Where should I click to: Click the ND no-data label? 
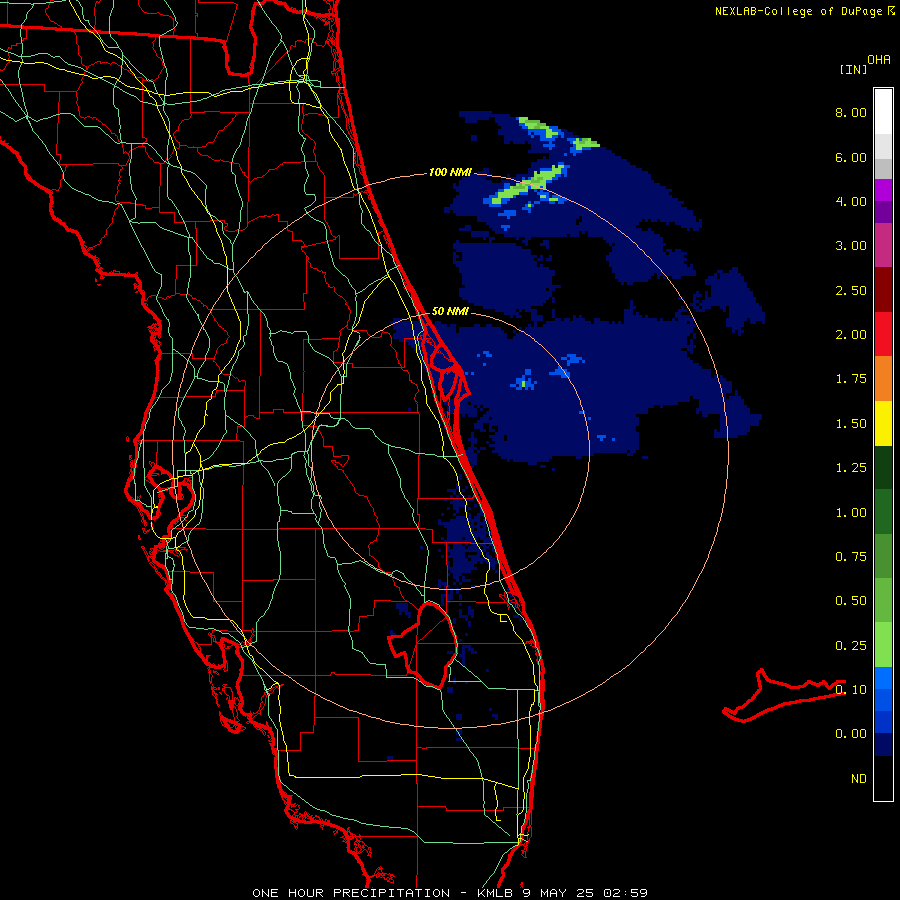(859, 779)
